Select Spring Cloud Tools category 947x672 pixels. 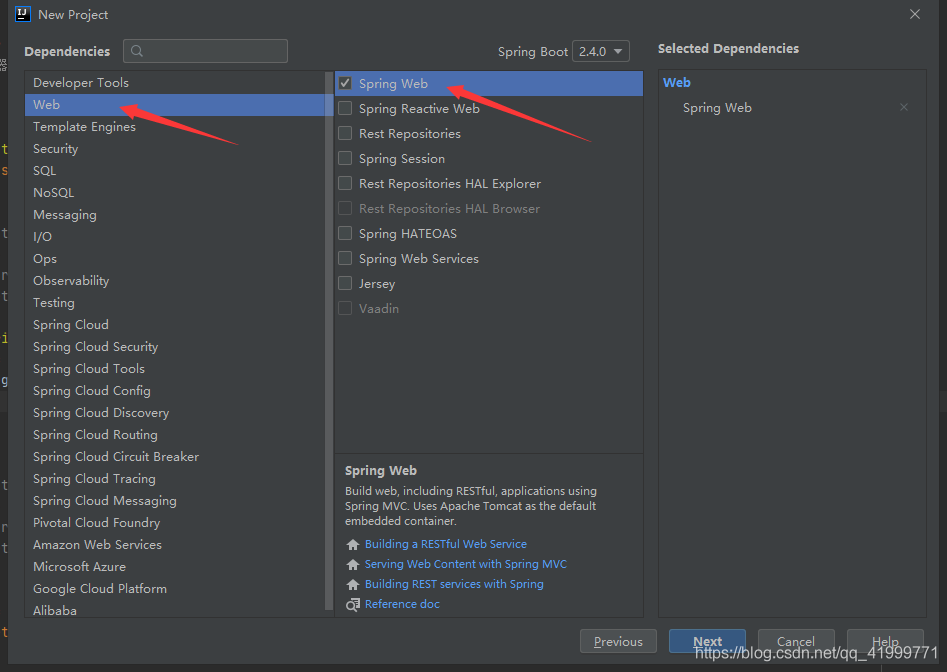tap(175, 369)
